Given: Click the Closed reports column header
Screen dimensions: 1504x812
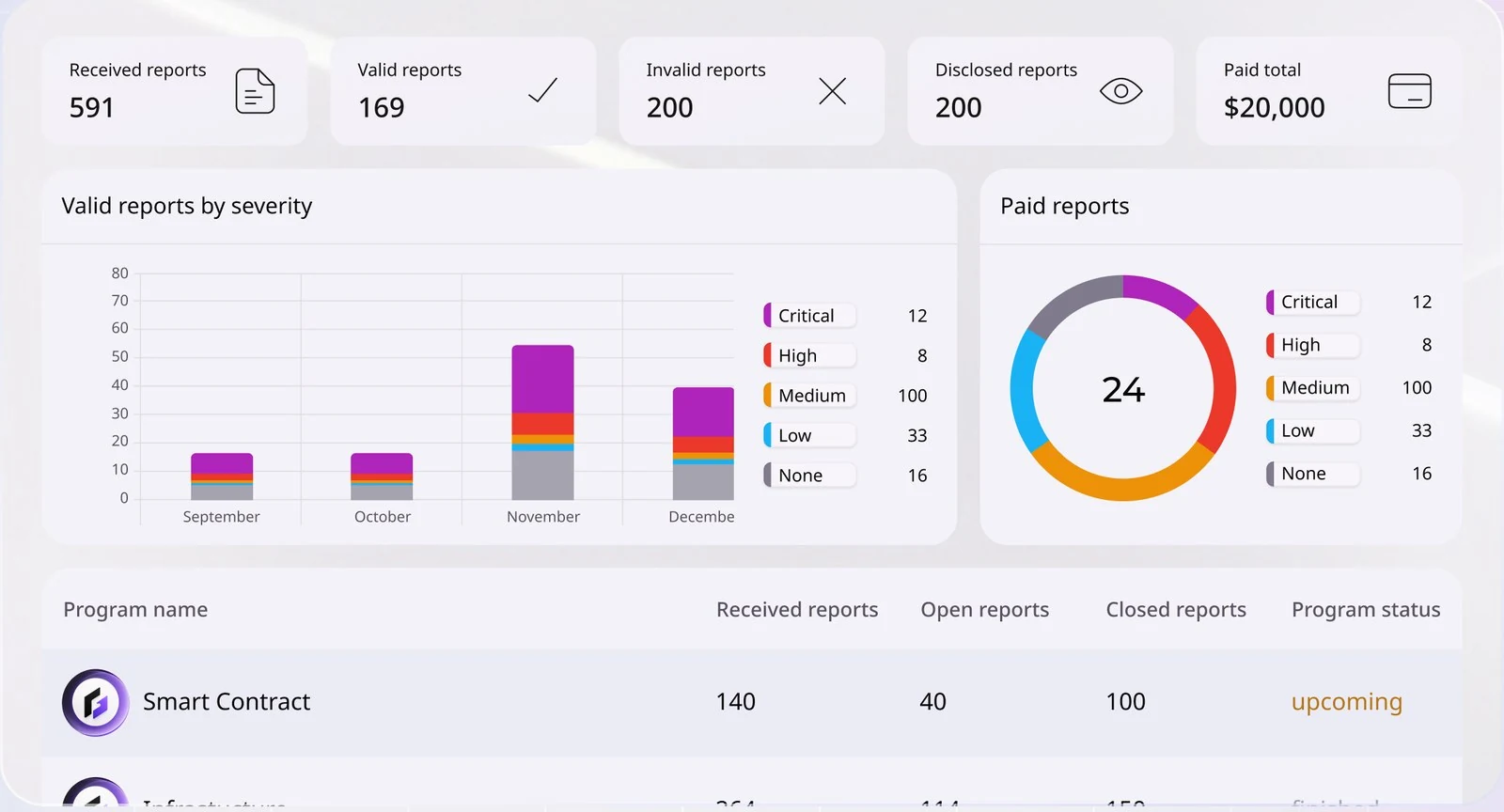Looking at the screenshot, I should pyautogui.click(x=1176, y=610).
